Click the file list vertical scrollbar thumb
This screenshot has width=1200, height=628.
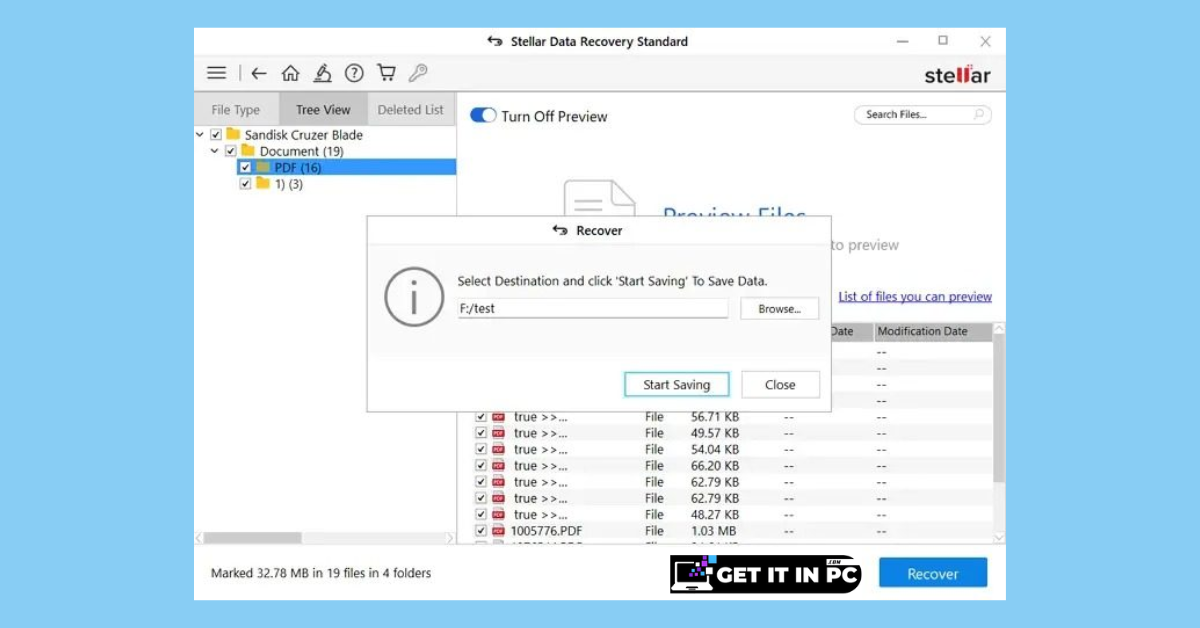point(999,410)
